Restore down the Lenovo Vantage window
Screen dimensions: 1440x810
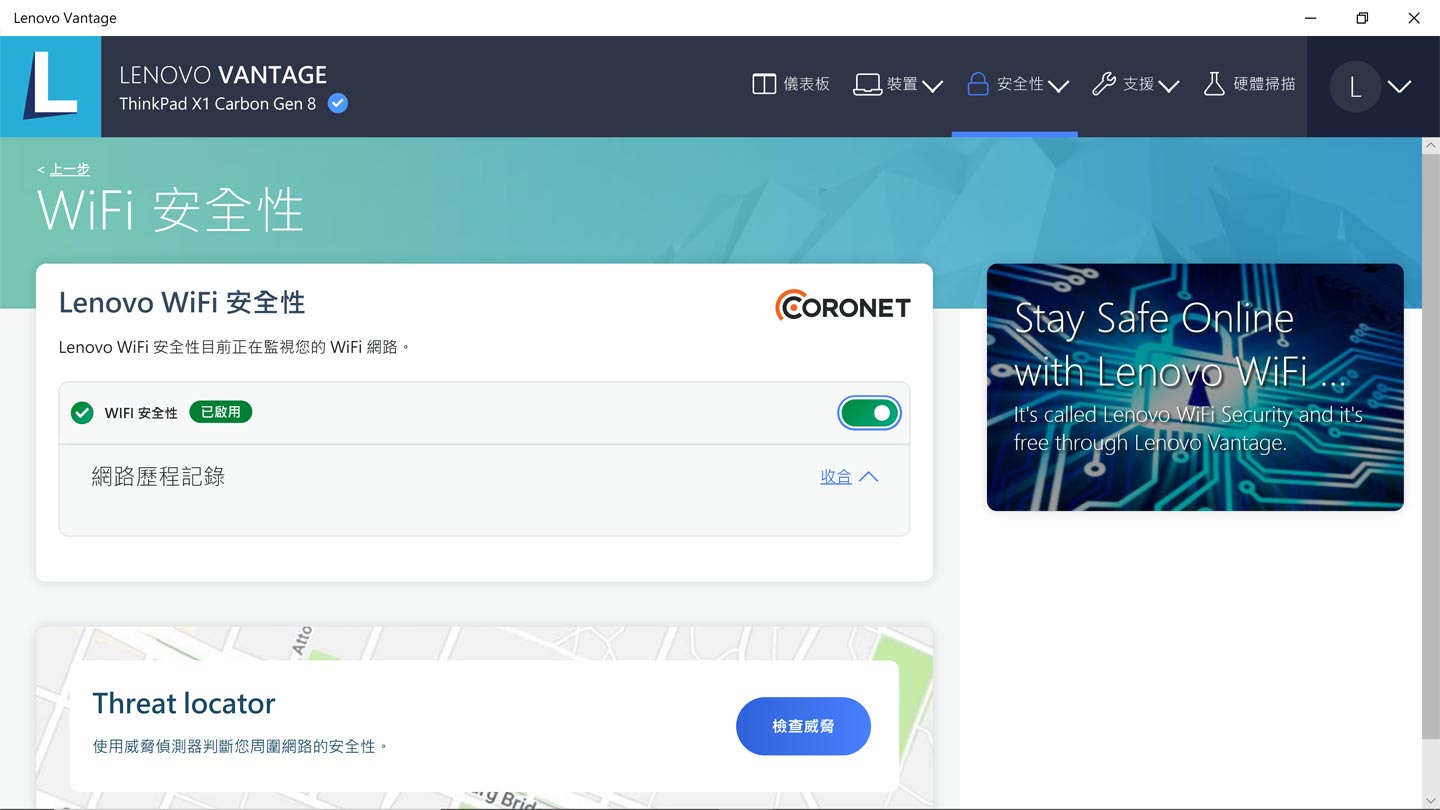tap(1362, 18)
